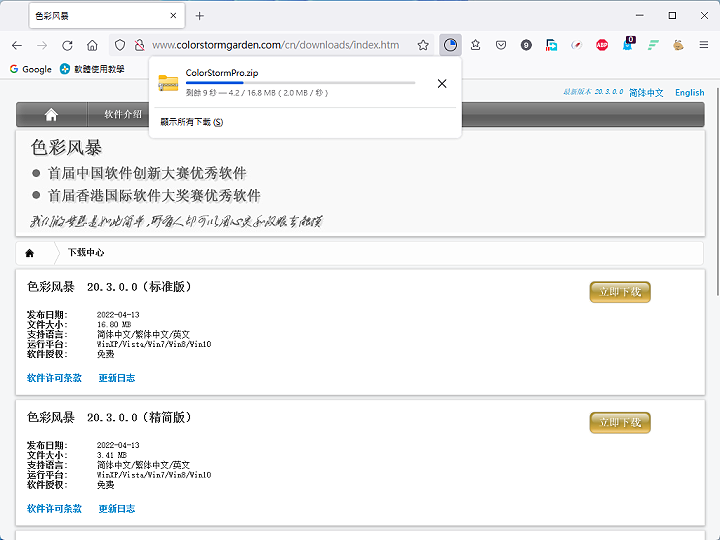Screen dimensions: 720x540
Task: Switch language to 简体中文
Action: pyautogui.click(x=646, y=93)
